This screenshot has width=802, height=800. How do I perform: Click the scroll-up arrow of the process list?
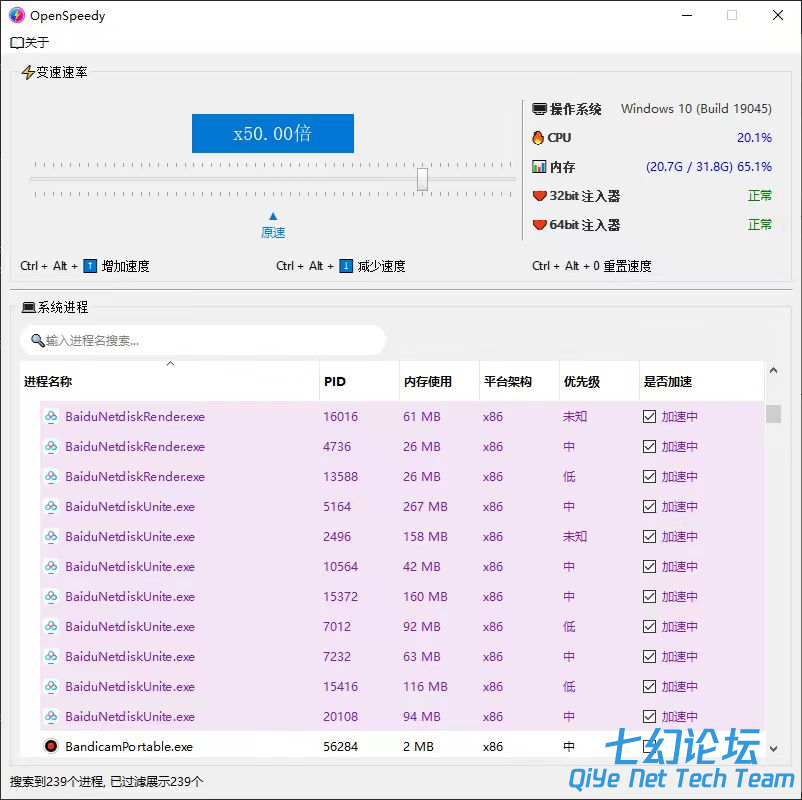773,370
